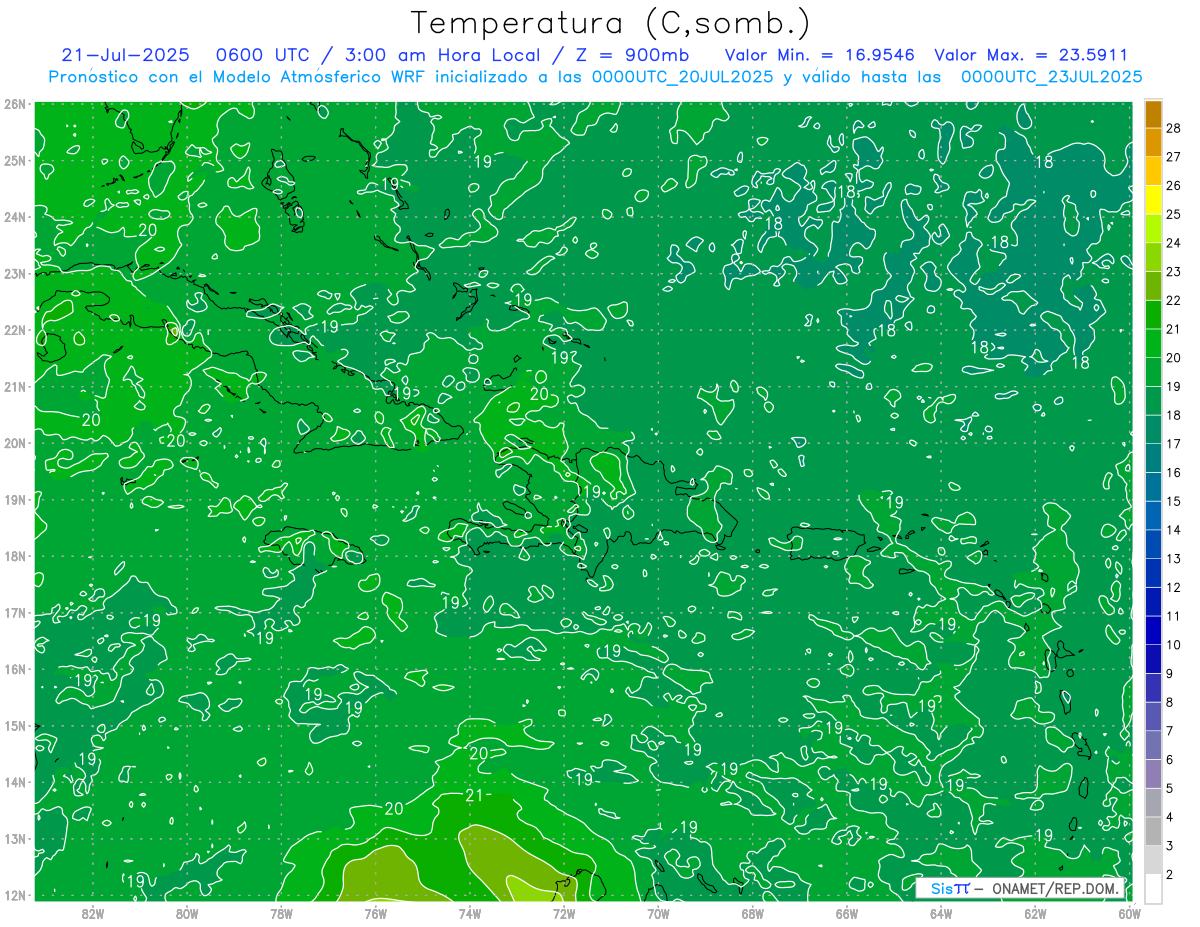Click the '21' contour label on the map
1200x927 pixels.
point(475,796)
